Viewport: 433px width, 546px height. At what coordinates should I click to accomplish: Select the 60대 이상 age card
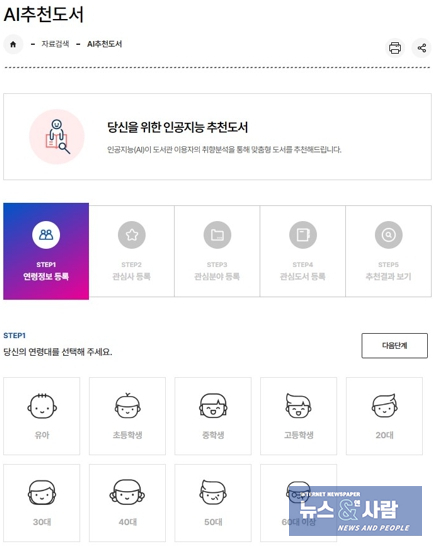coord(299,503)
